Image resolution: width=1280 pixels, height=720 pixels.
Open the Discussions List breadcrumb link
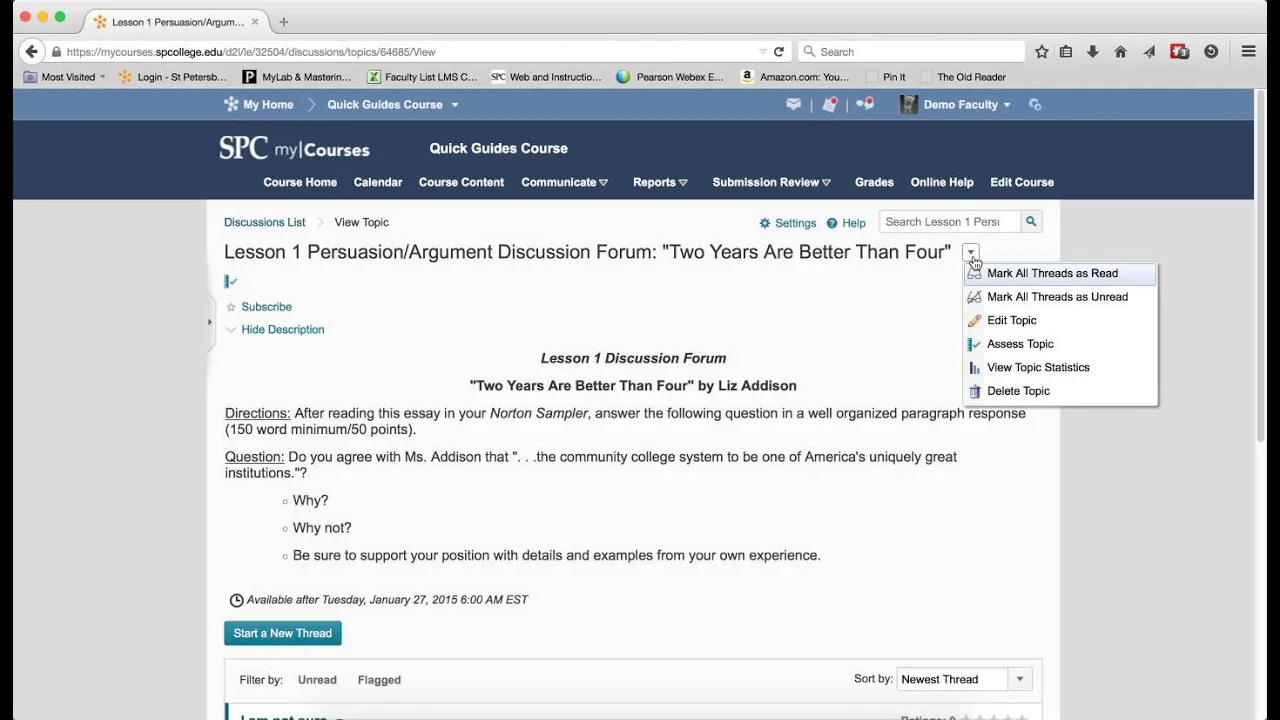pyautogui.click(x=265, y=222)
